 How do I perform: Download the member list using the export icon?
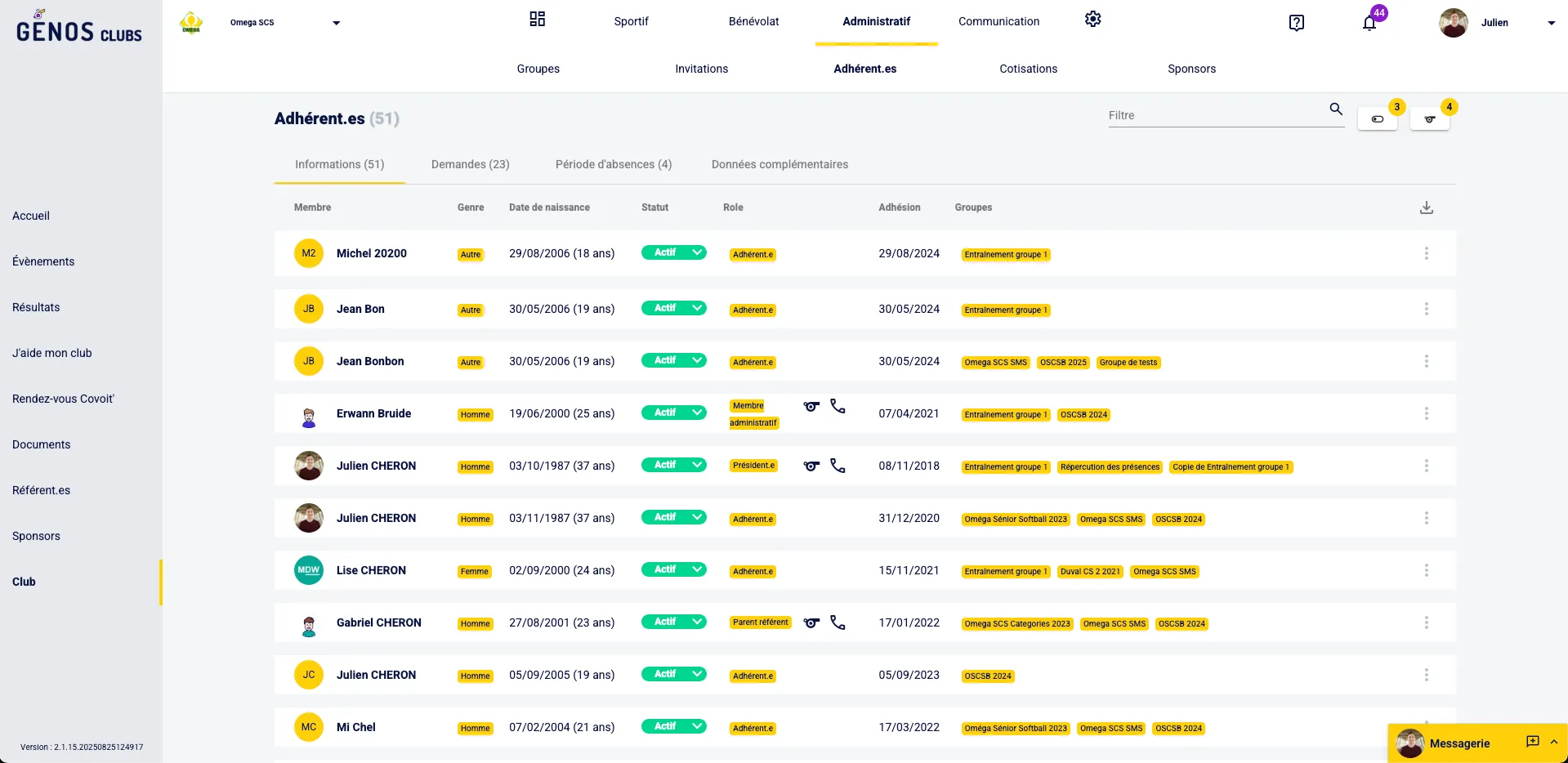[1426, 207]
